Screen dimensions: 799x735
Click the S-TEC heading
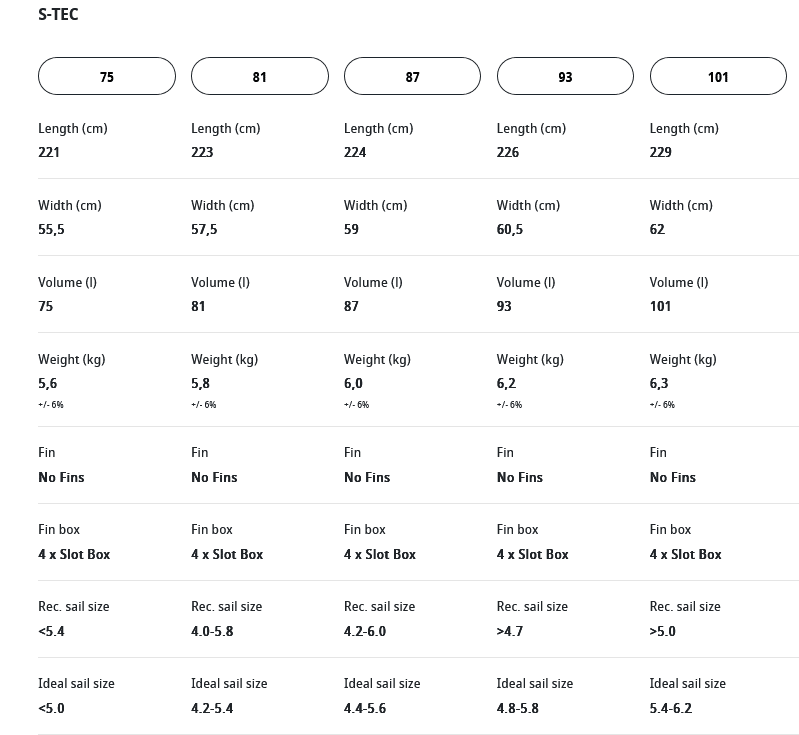58,15
